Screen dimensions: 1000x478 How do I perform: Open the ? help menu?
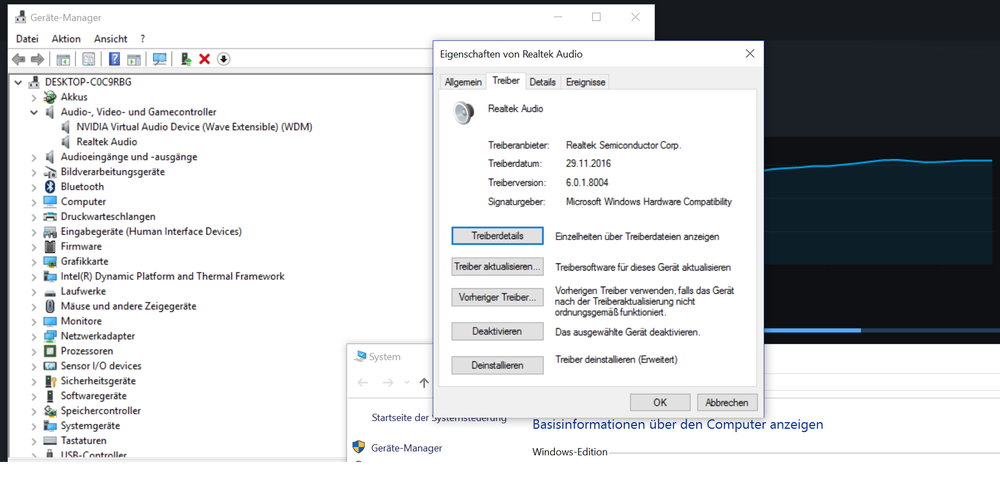click(x=143, y=39)
